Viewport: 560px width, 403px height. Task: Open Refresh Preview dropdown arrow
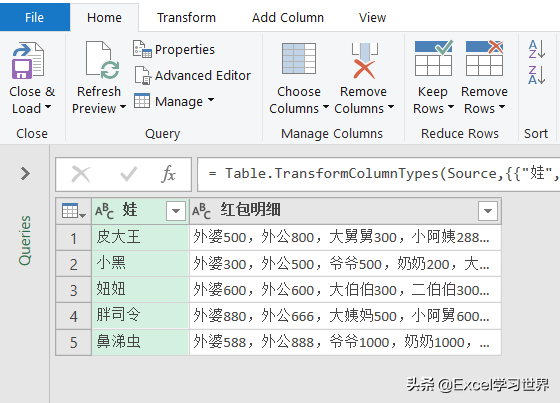[123, 107]
